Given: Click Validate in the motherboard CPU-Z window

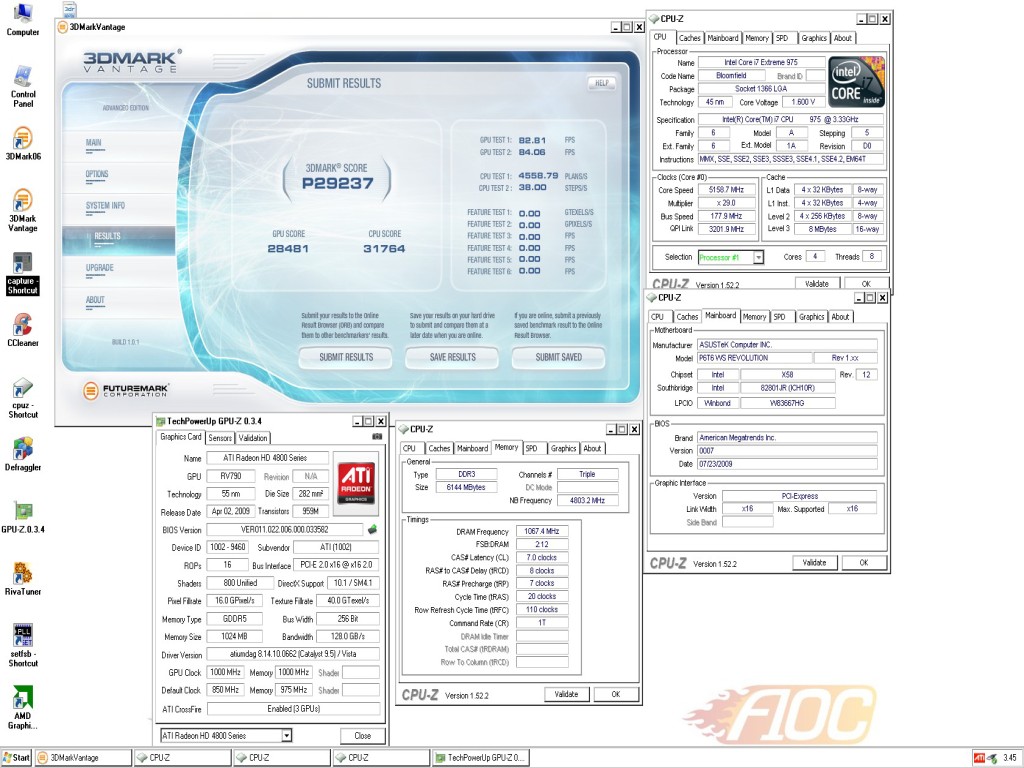Looking at the screenshot, I should point(814,563).
